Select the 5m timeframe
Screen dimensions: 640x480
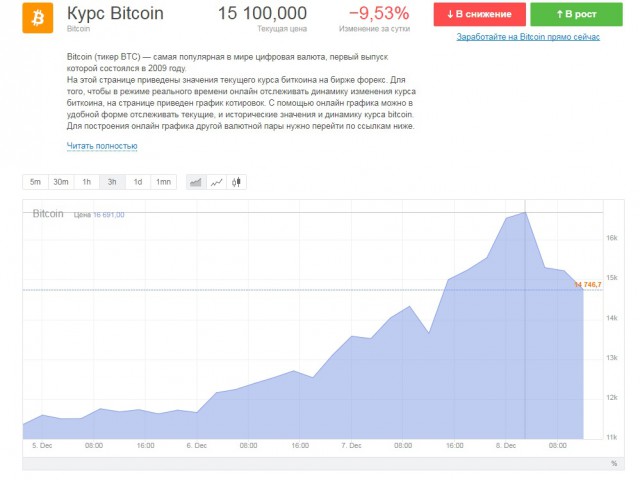pos(35,182)
